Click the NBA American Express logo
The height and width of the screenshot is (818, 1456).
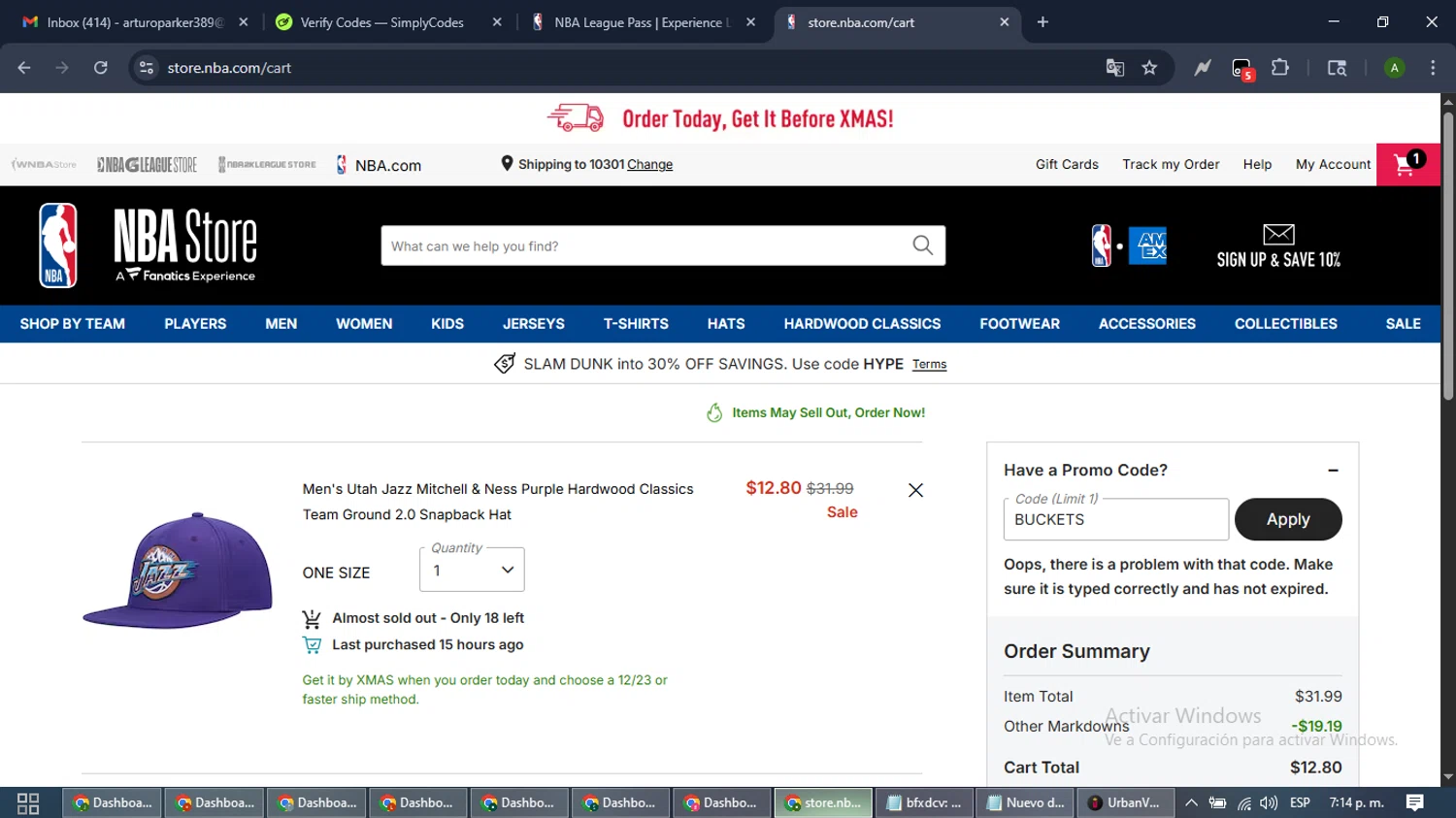(x=1129, y=245)
